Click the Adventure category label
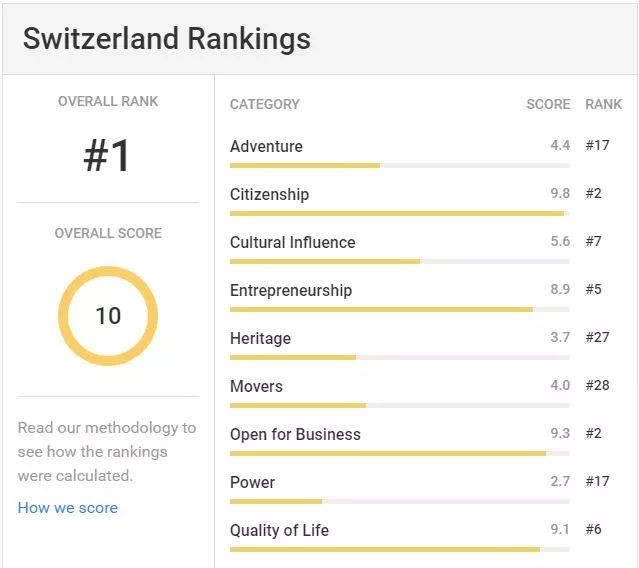This screenshot has height=568, width=639. click(266, 146)
